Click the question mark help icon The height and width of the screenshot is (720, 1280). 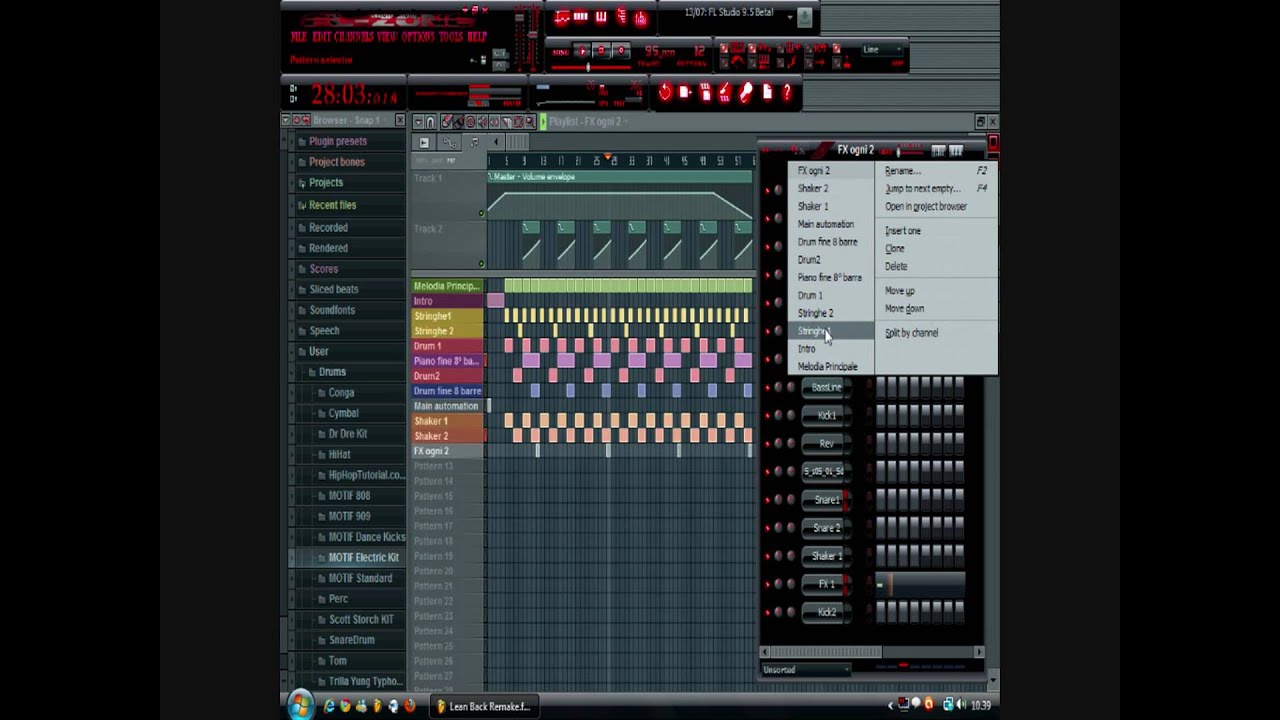click(x=787, y=93)
